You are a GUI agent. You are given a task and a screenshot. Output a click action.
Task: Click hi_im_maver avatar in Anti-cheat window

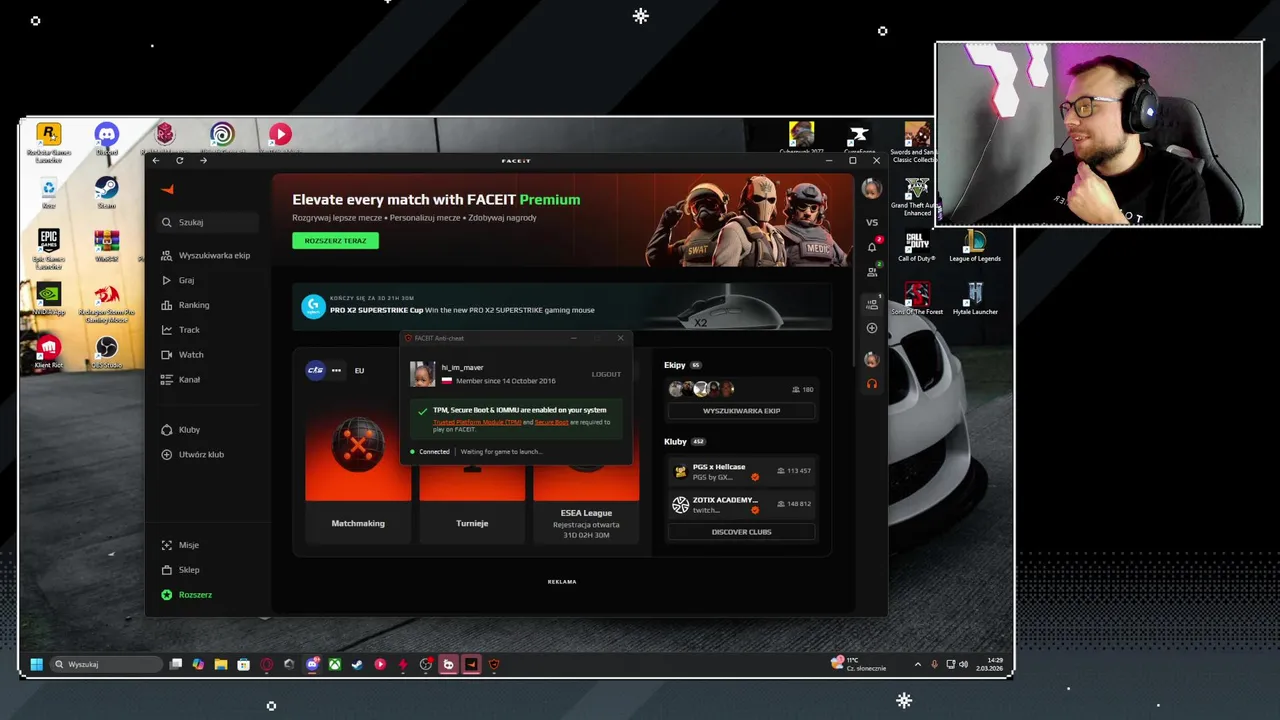pyautogui.click(x=422, y=374)
